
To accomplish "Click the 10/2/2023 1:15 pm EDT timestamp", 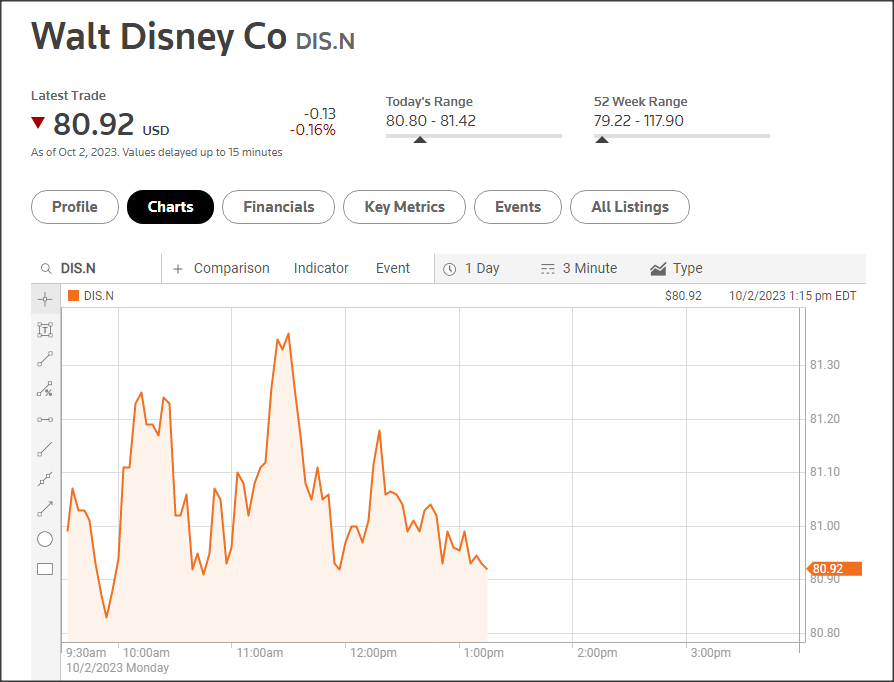I will tap(793, 296).
